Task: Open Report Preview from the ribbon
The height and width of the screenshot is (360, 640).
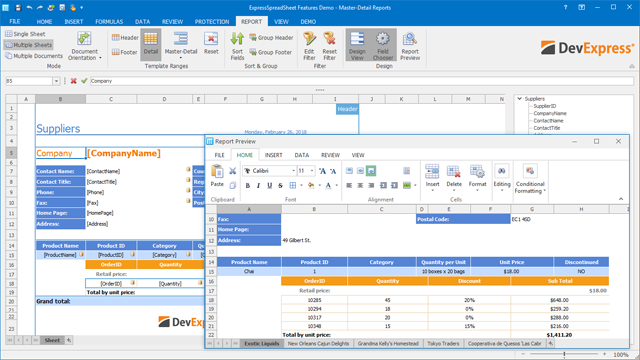Action: (410, 46)
